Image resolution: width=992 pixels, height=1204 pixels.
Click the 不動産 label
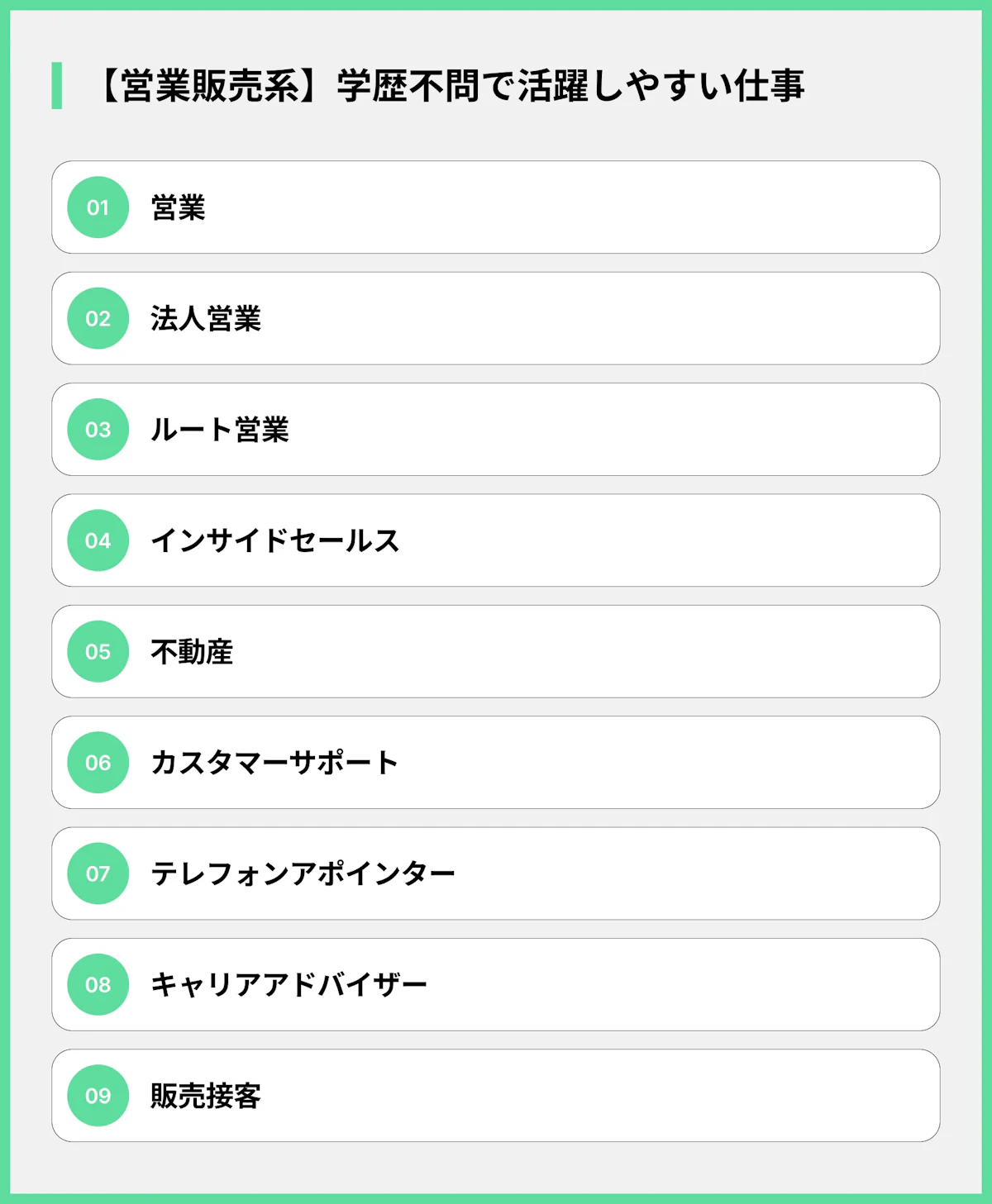point(192,652)
